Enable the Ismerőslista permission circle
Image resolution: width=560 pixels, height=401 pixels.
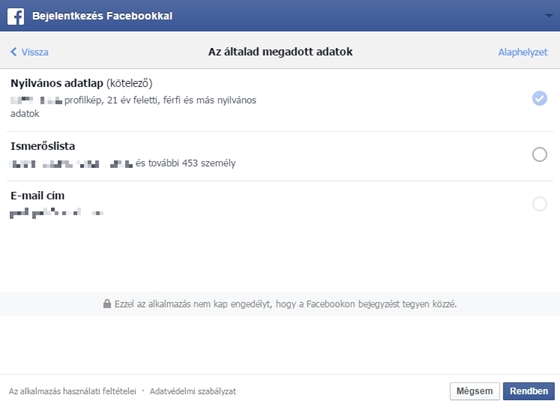[x=539, y=154]
